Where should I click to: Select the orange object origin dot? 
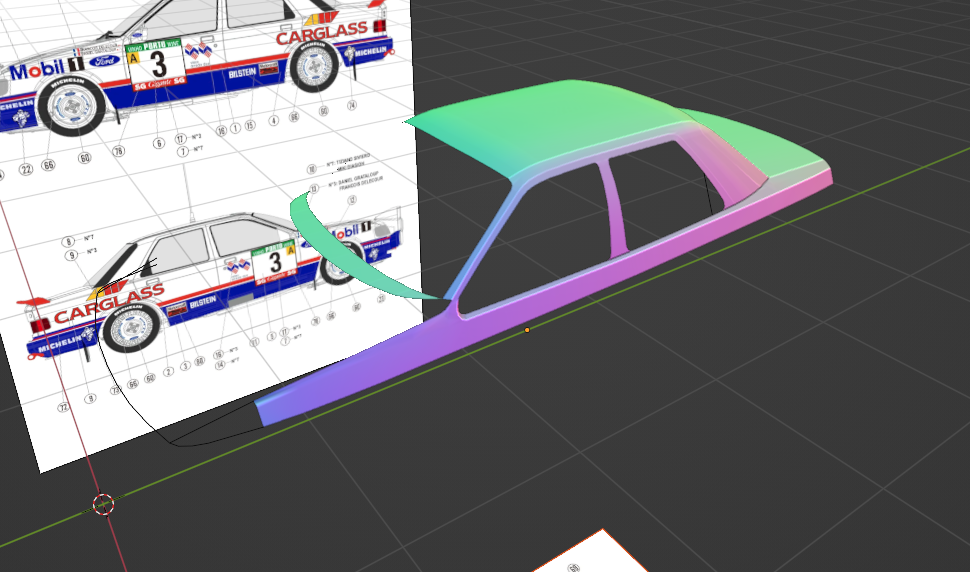[527, 330]
